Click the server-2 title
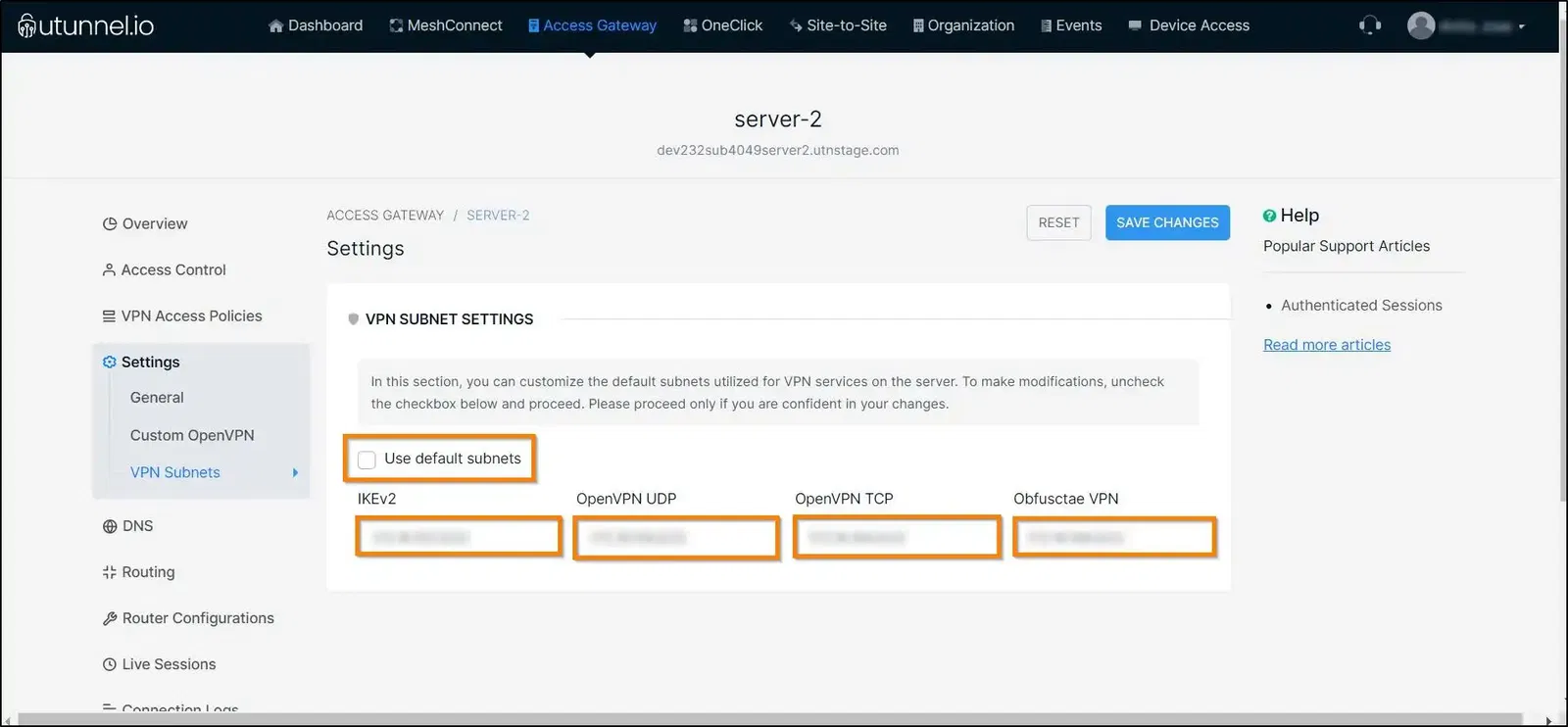This screenshot has width=1568, height=727. pos(778,120)
